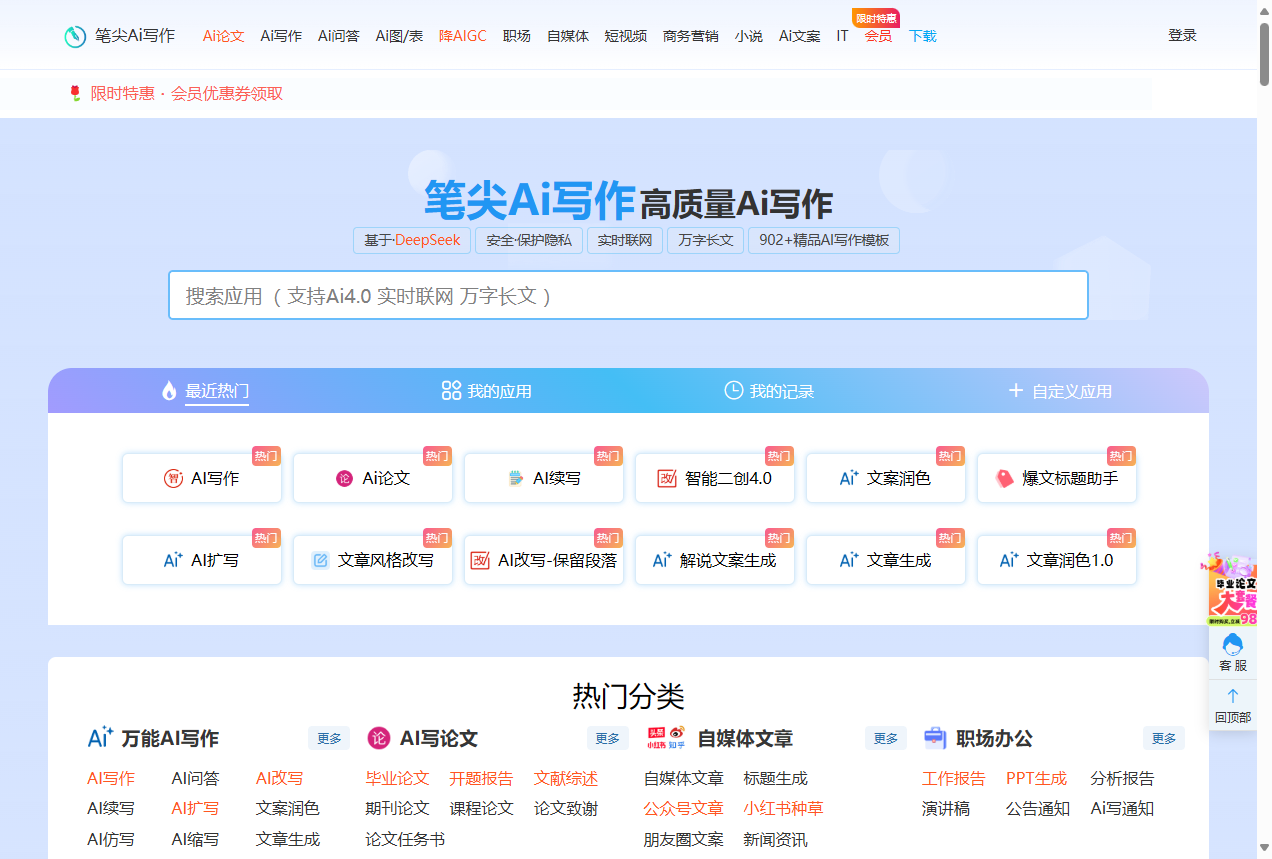This screenshot has width=1272, height=859.
Task: Open the 客服 customer service icon
Action: click(x=1233, y=652)
